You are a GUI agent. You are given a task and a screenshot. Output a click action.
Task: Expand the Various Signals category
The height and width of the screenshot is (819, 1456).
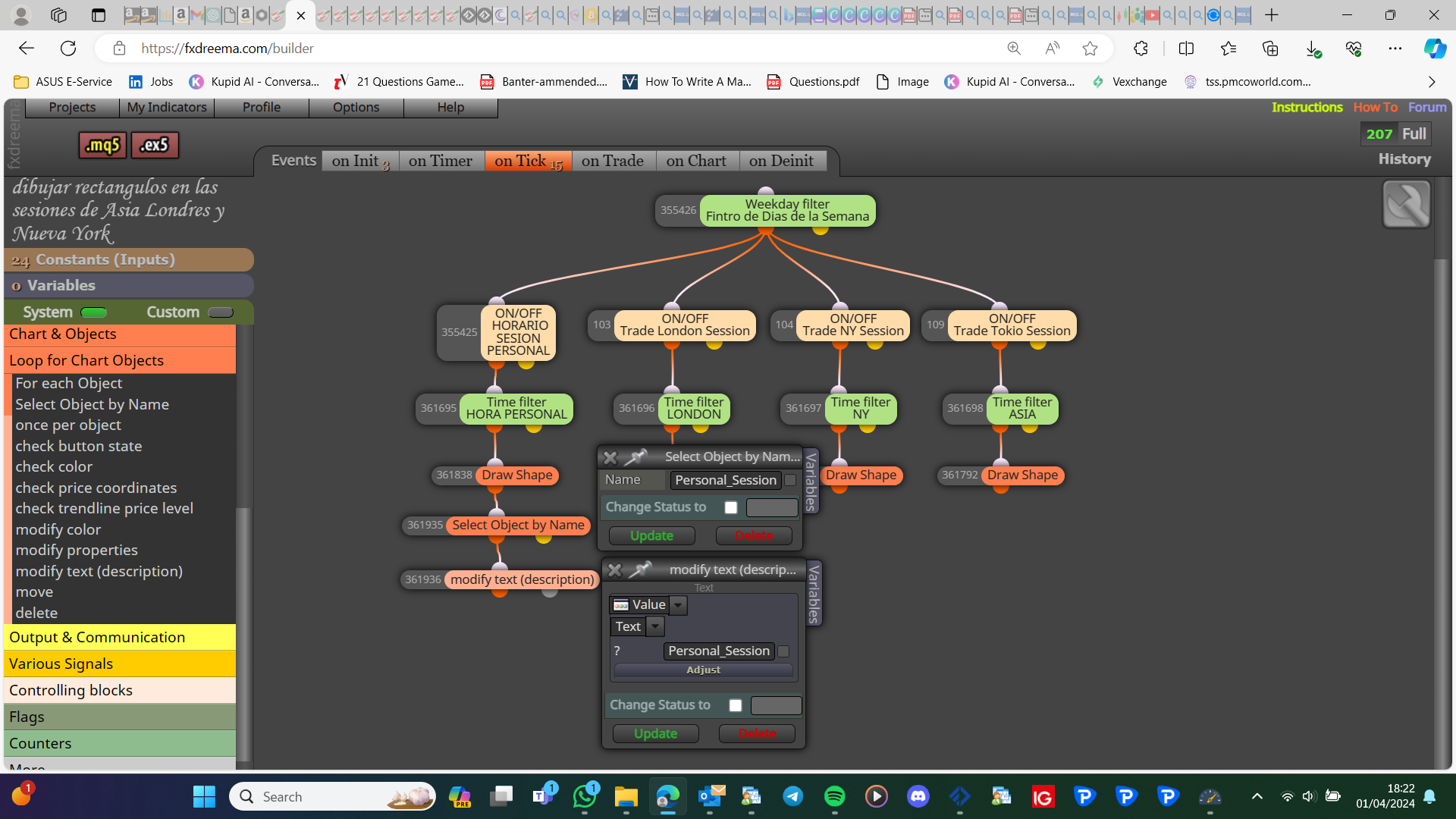click(120, 664)
